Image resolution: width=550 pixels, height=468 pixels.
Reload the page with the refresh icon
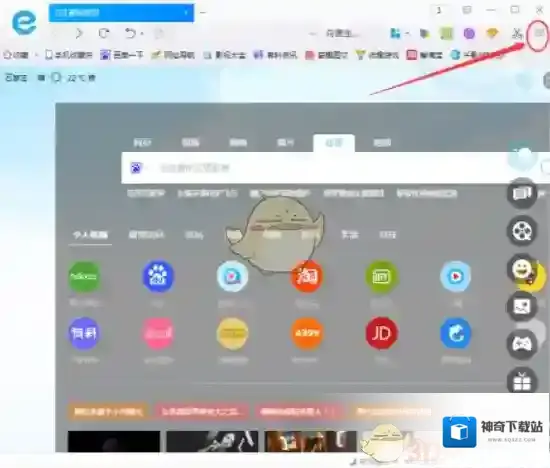pos(104,34)
